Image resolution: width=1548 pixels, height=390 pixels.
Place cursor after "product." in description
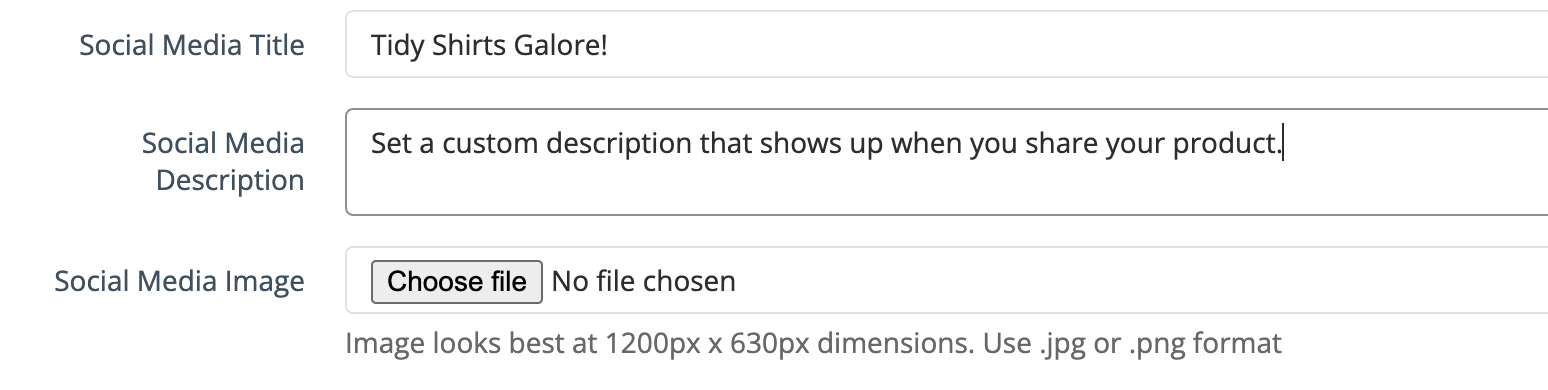click(x=1282, y=144)
